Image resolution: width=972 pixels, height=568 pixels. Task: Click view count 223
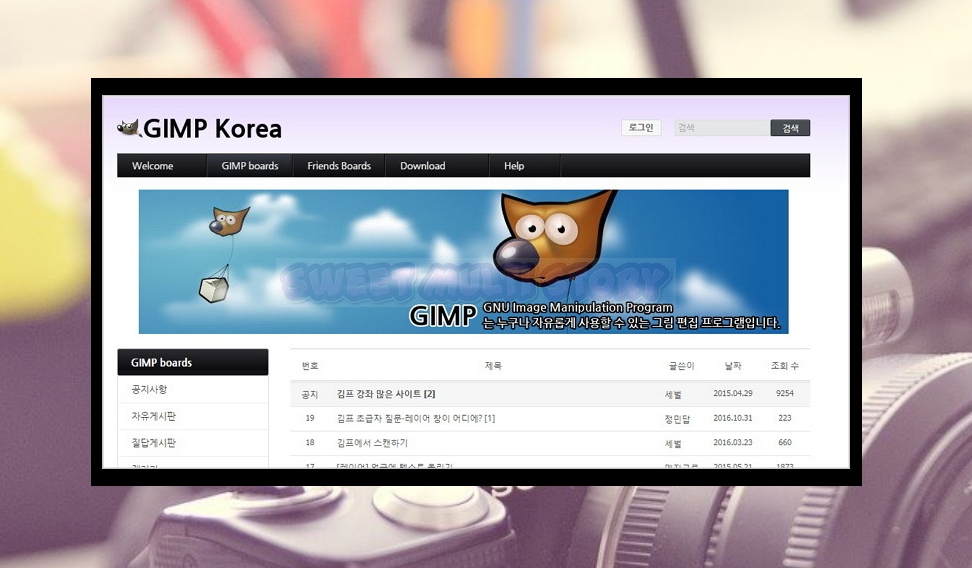coord(785,418)
